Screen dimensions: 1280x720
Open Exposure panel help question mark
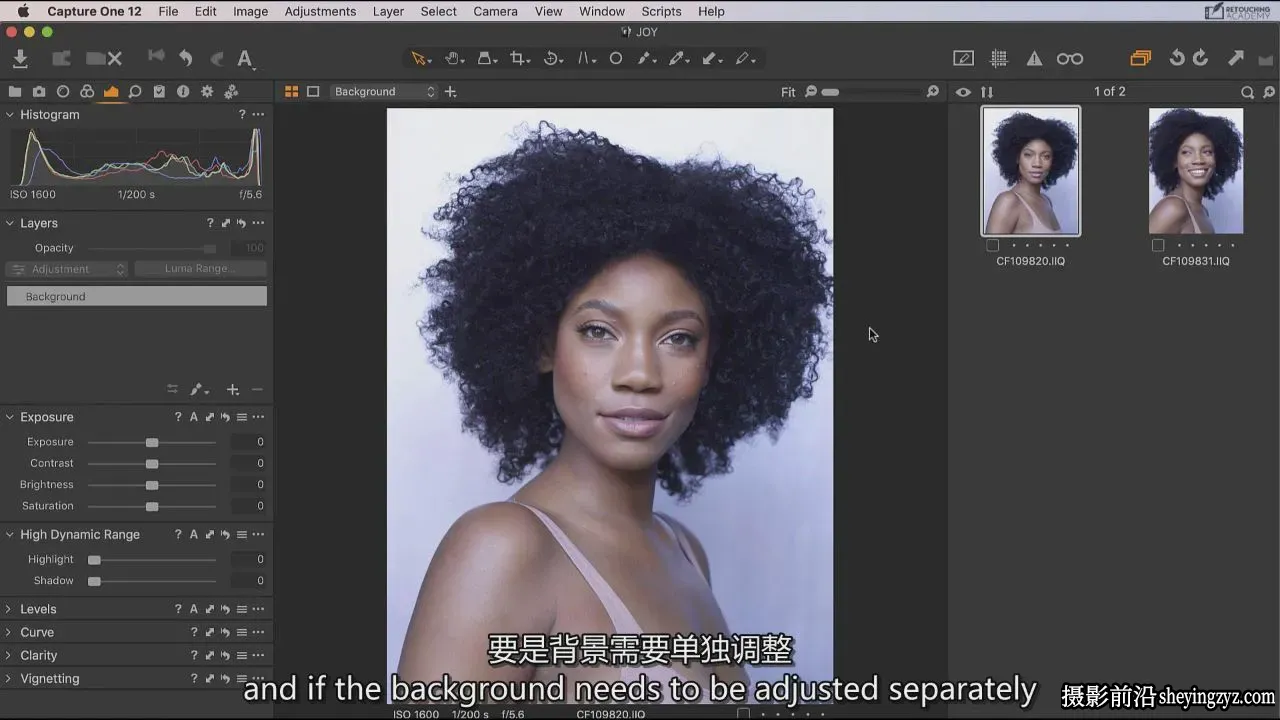pos(178,417)
